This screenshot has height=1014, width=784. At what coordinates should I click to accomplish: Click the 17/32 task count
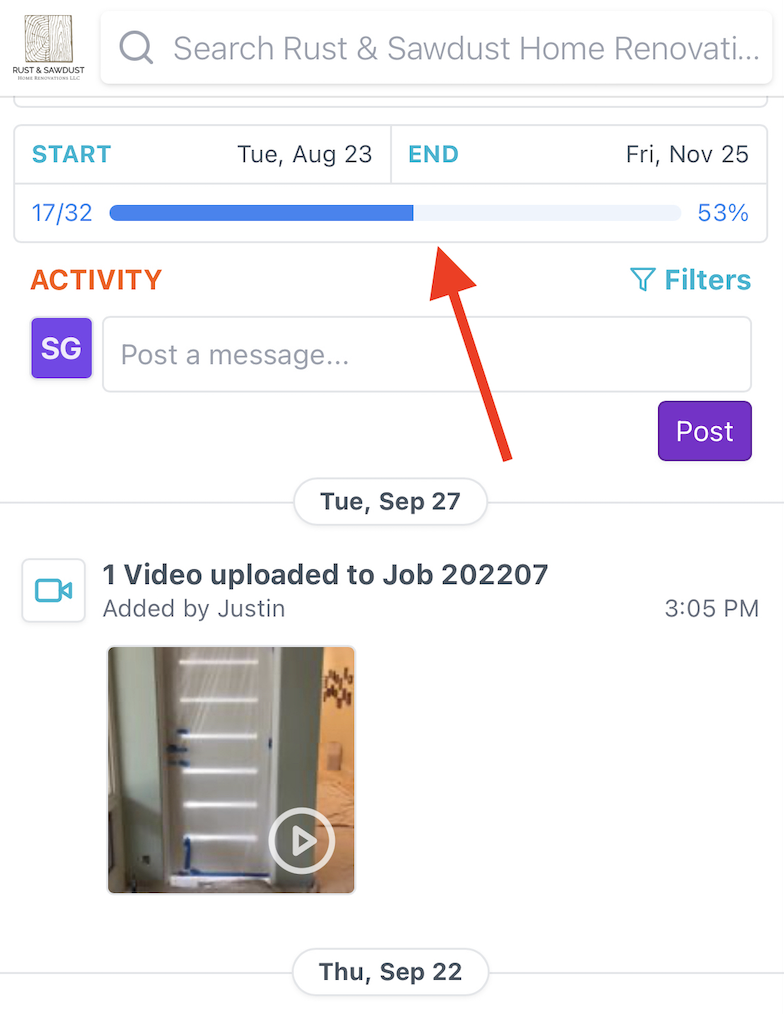pyautogui.click(x=62, y=213)
